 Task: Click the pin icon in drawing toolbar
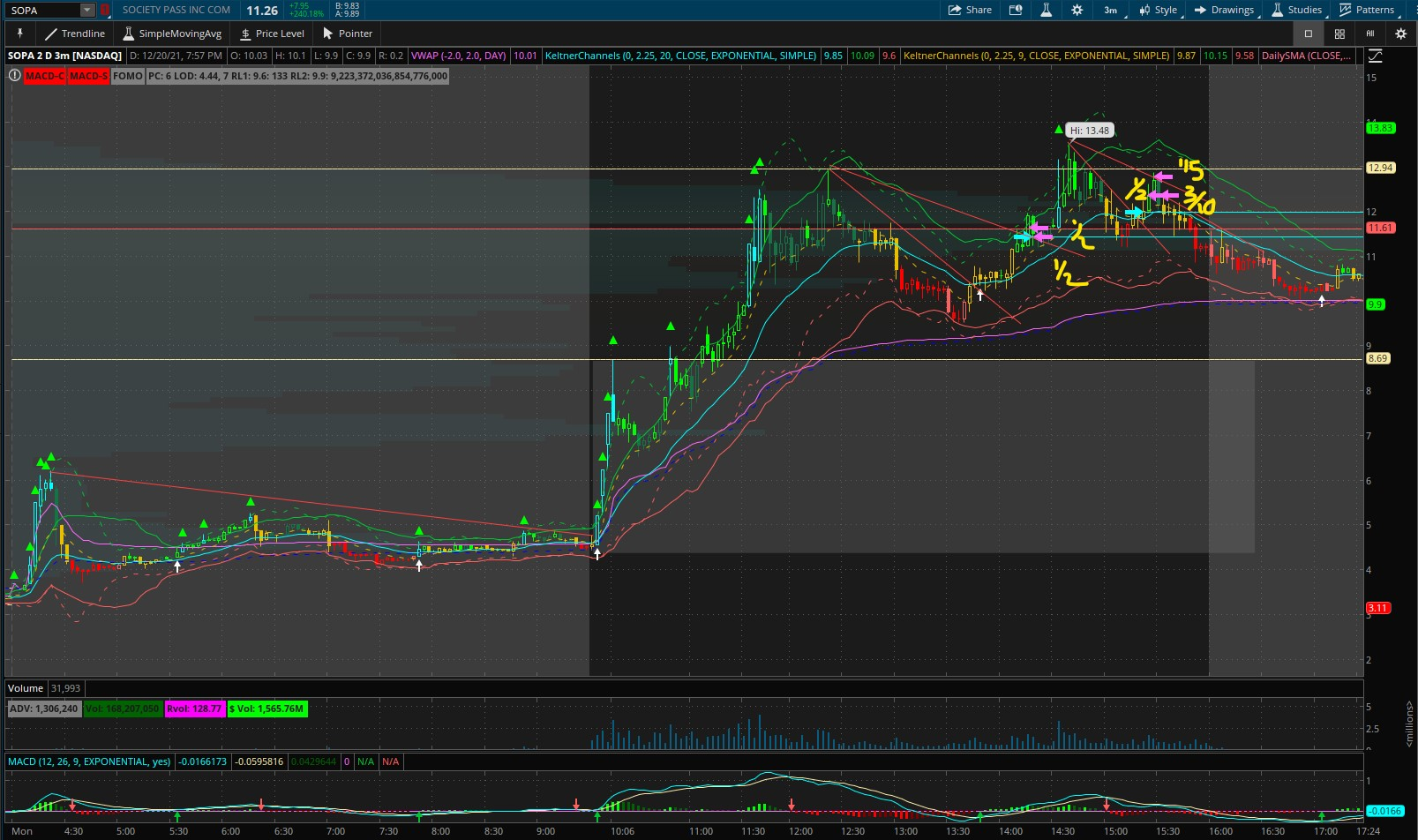pyautogui.click(x=19, y=34)
